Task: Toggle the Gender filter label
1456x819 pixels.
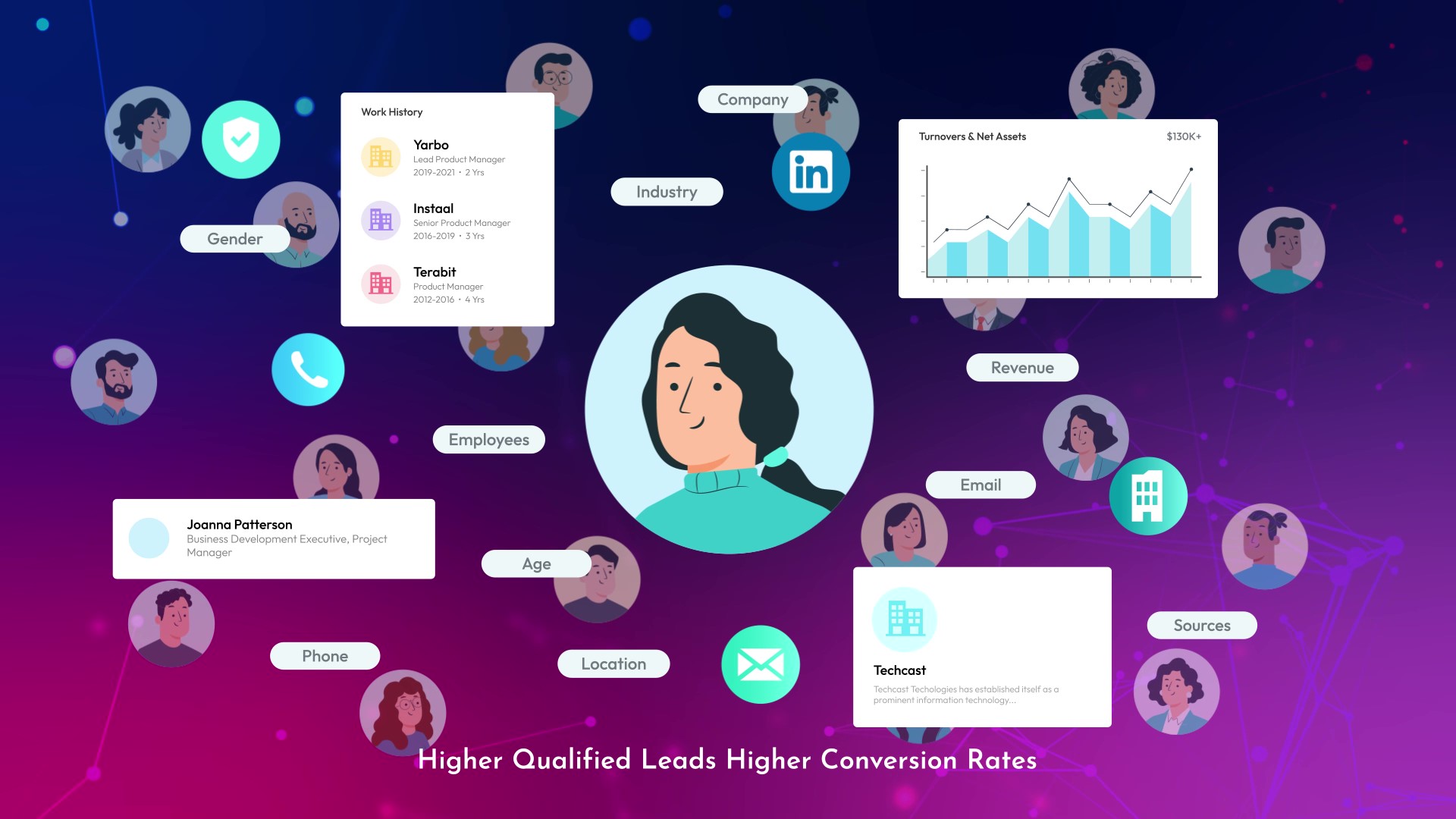Action: click(x=234, y=238)
